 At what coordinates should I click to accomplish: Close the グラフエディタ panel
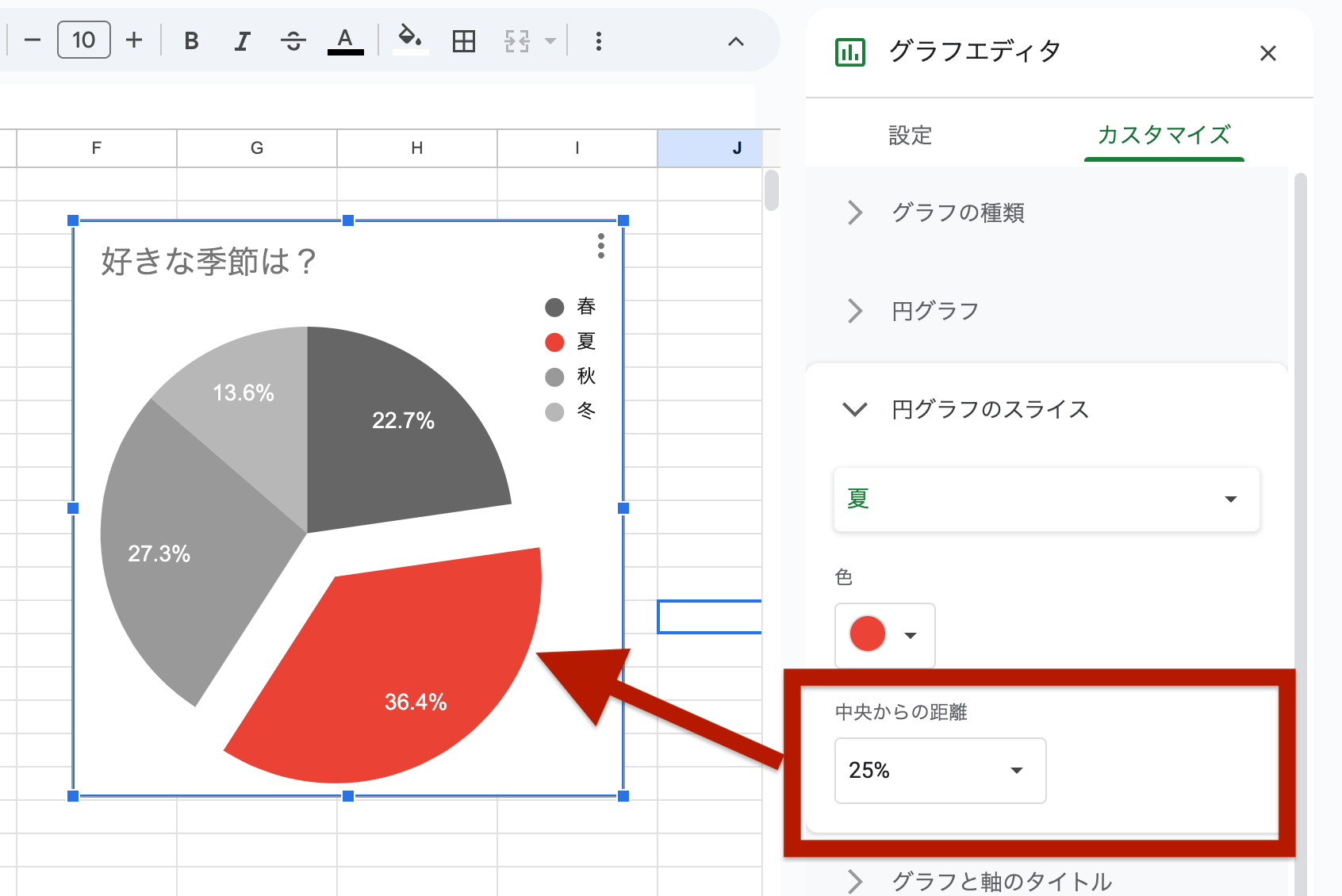point(1268,52)
